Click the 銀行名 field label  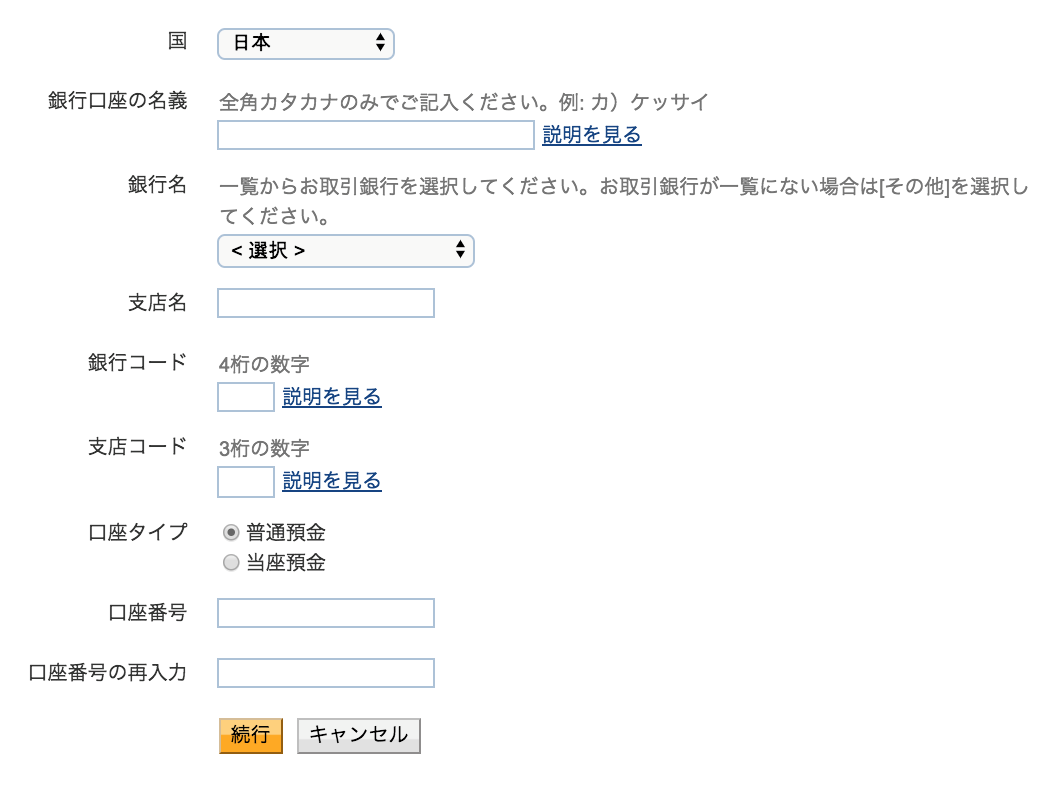pyautogui.click(x=157, y=184)
